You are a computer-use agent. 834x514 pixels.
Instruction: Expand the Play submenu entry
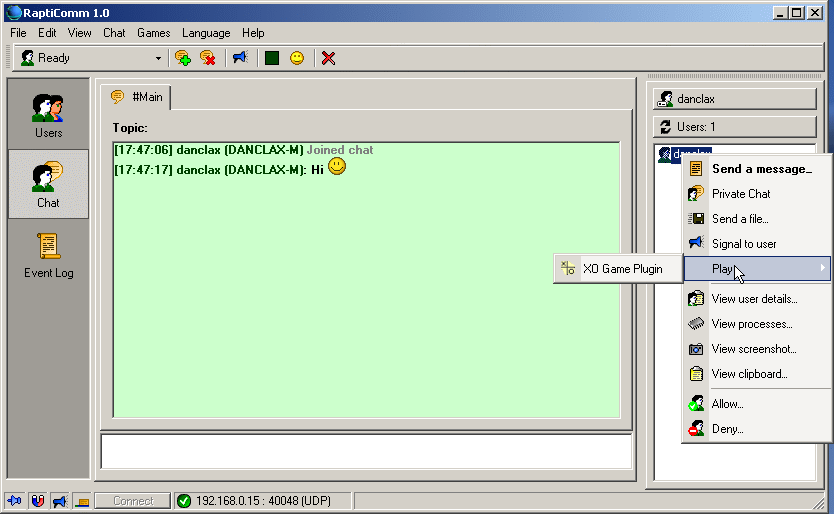[x=757, y=269]
